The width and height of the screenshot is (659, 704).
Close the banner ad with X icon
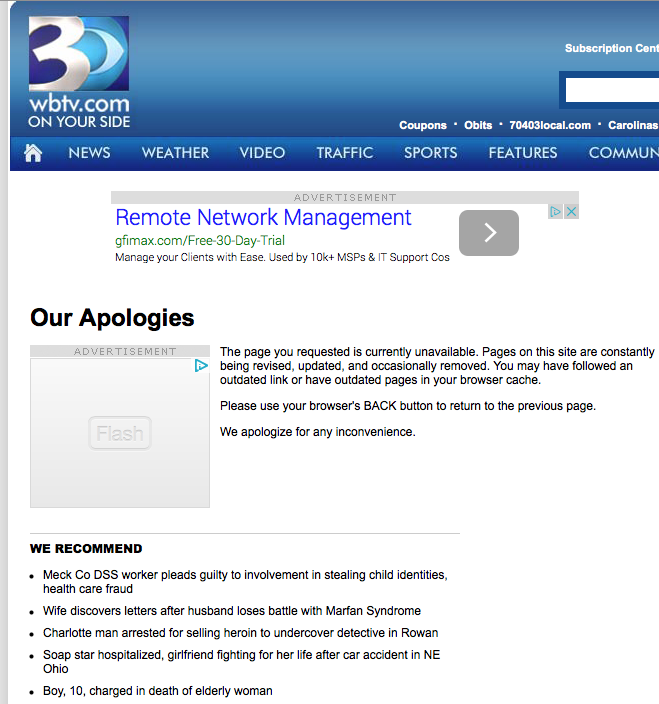click(572, 212)
